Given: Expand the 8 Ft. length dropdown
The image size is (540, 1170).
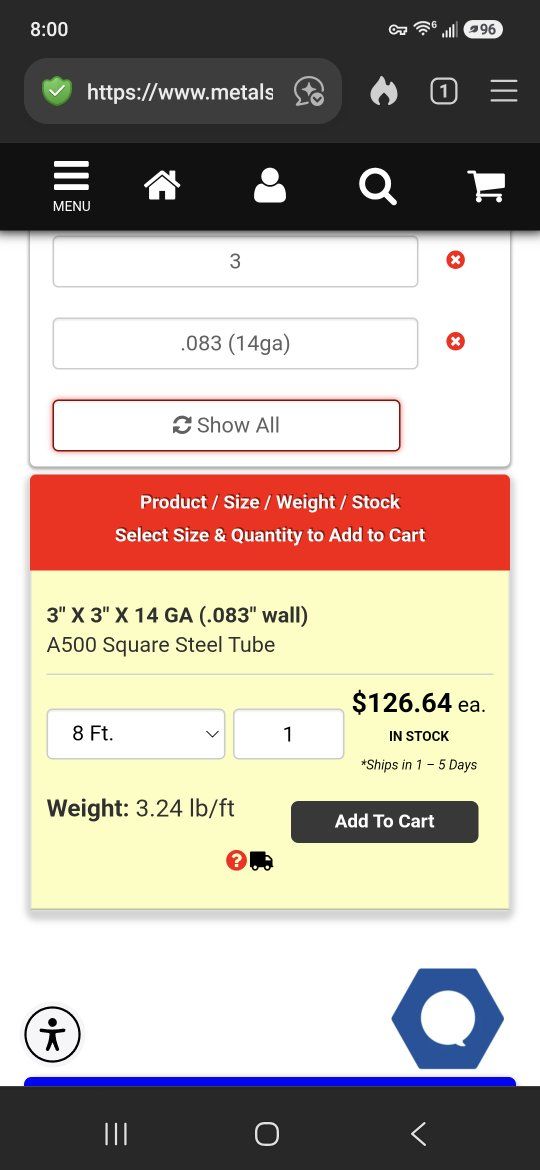Looking at the screenshot, I should (136, 733).
